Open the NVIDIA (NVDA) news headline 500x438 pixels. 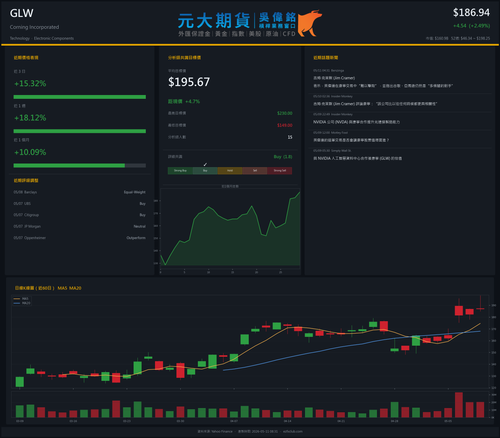[x=356, y=122]
